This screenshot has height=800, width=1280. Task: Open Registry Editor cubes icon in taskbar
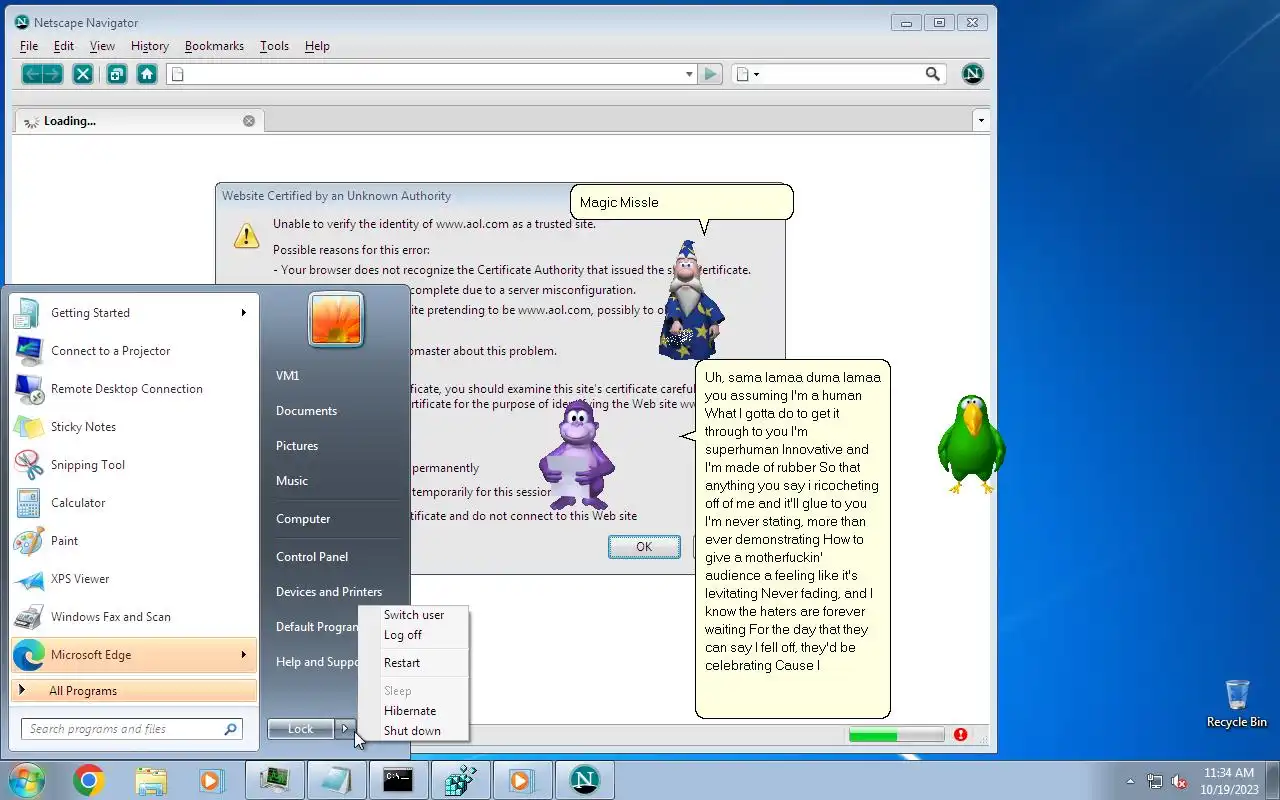click(460, 780)
